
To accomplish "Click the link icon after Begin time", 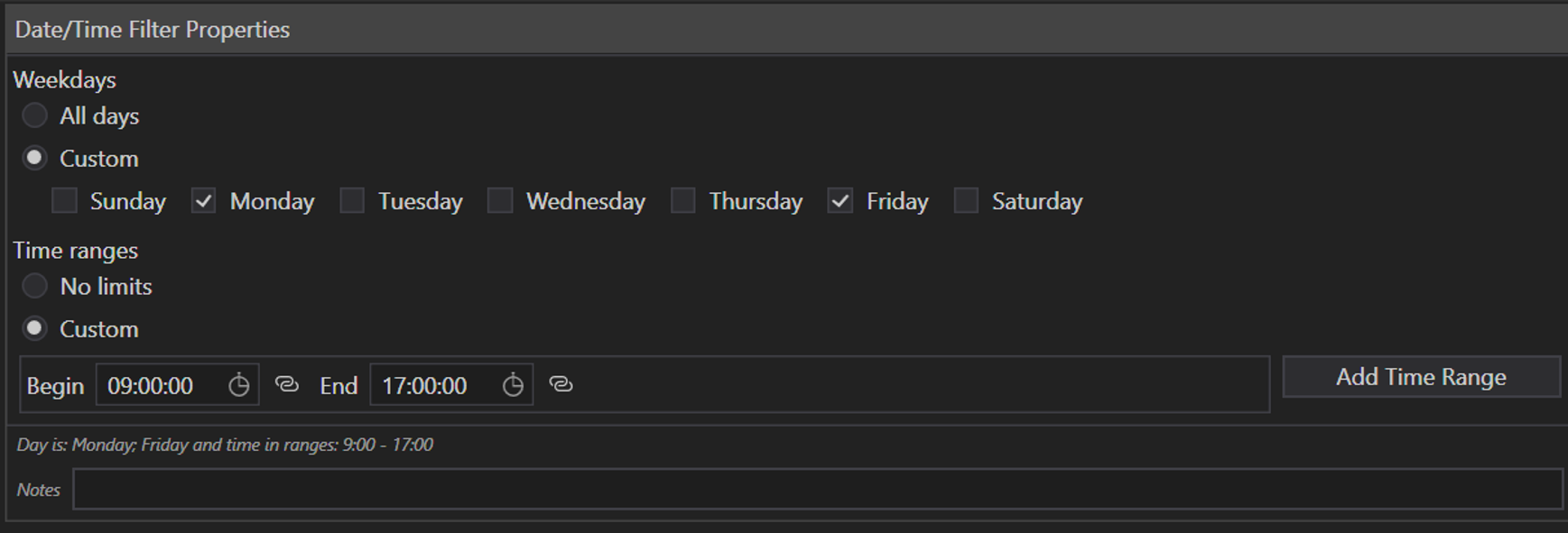I will (x=287, y=384).
